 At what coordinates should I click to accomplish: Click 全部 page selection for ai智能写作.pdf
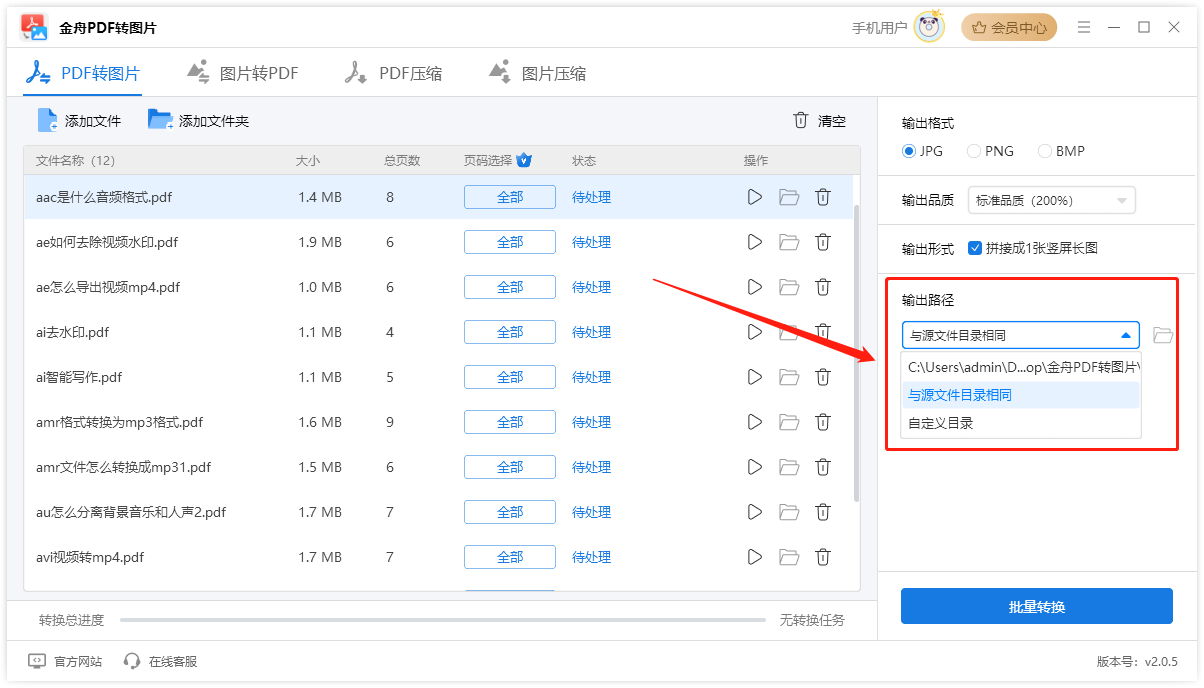(x=509, y=377)
